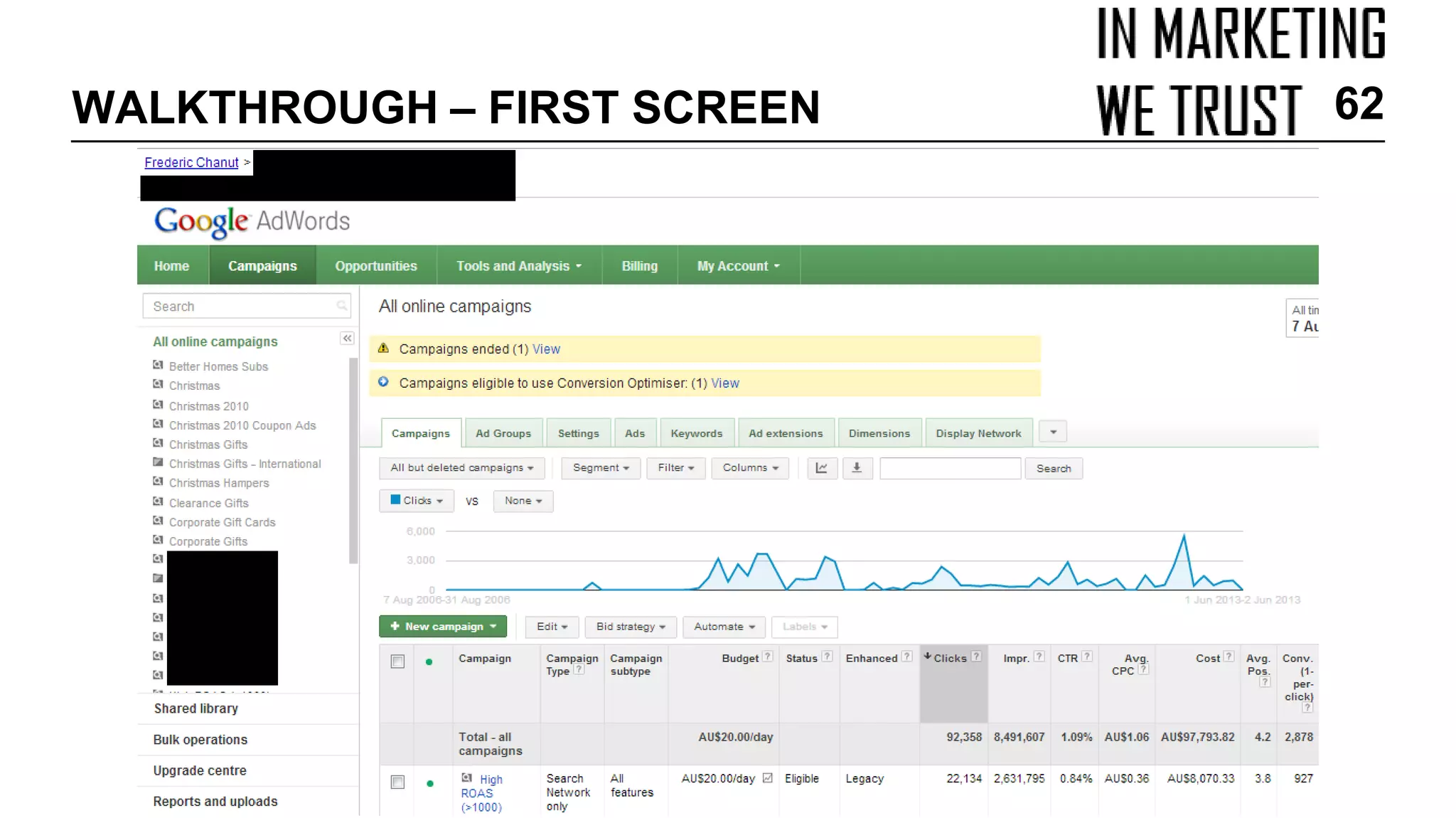Click the Search button beside the table filter
Image resolution: width=1456 pixels, height=818 pixels.
coord(1054,468)
